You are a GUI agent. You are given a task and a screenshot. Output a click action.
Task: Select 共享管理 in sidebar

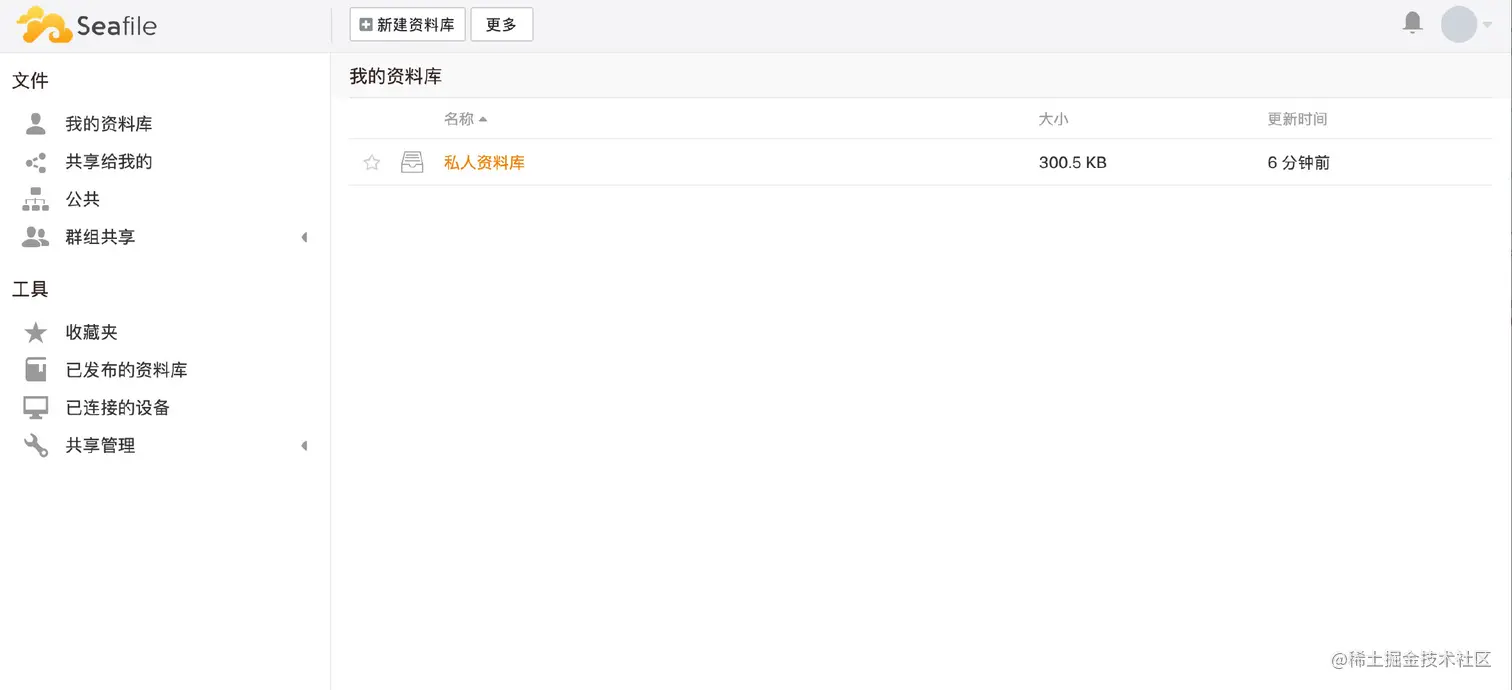(x=100, y=446)
